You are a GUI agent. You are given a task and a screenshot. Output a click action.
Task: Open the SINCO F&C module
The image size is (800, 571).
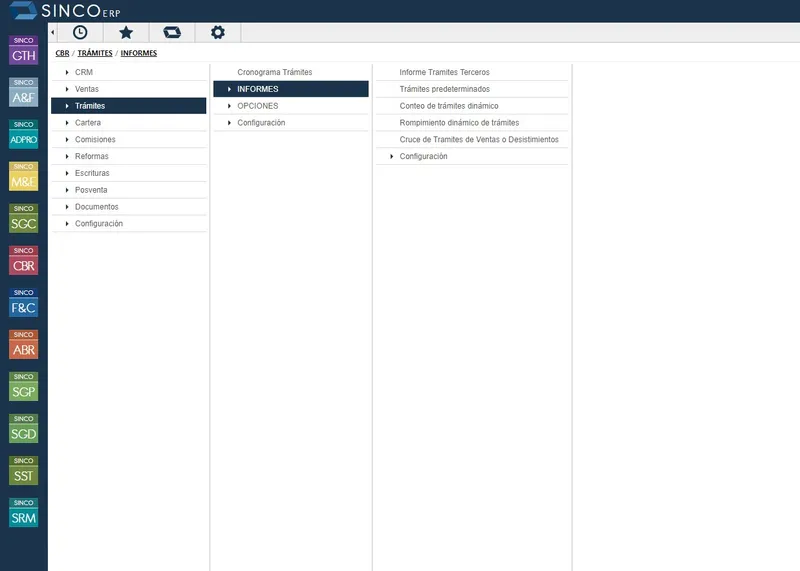click(23, 303)
